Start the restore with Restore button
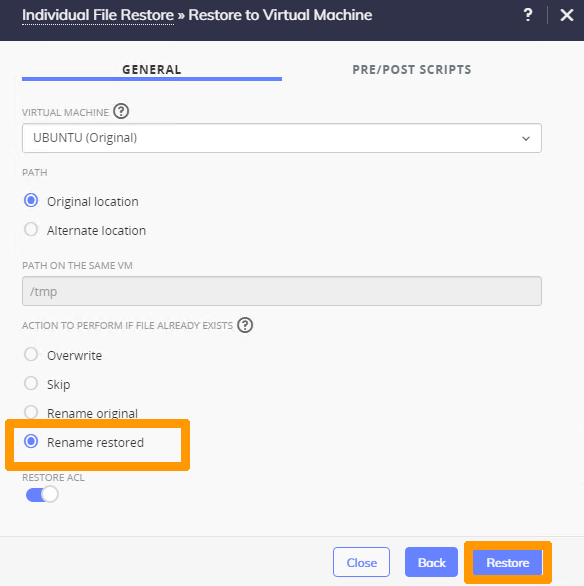The height and width of the screenshot is (586, 584). pos(507,562)
